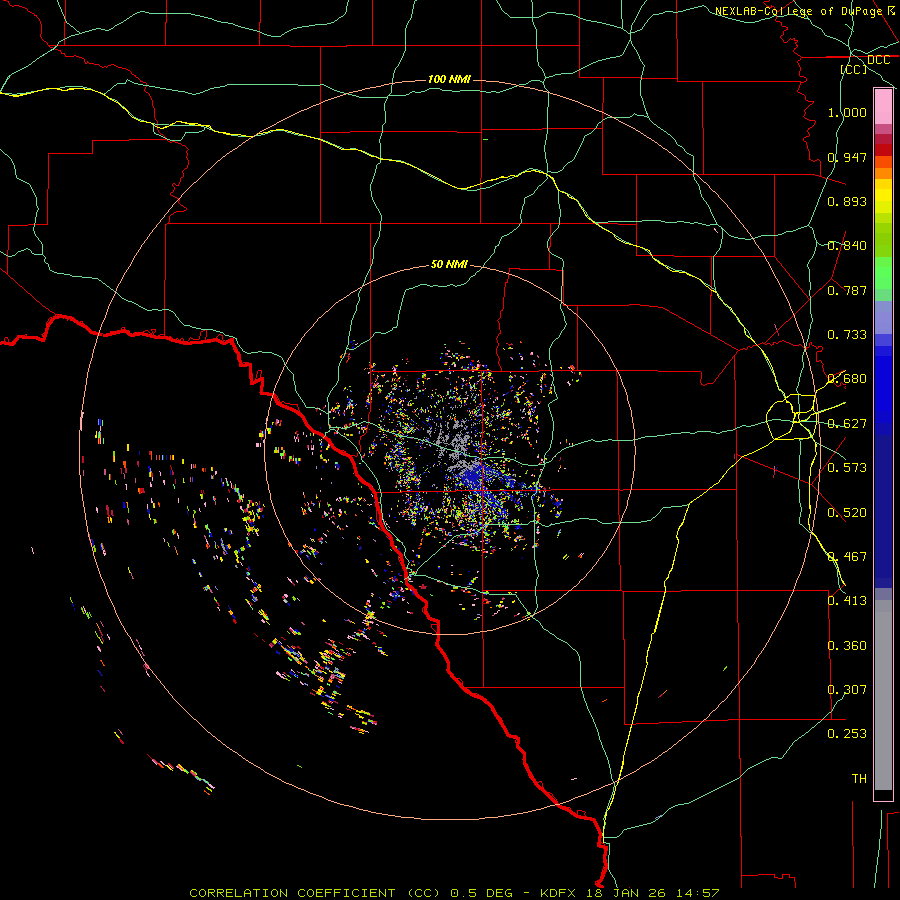Pick the red segment beside 0.947
900x900 pixels.
tap(883, 150)
